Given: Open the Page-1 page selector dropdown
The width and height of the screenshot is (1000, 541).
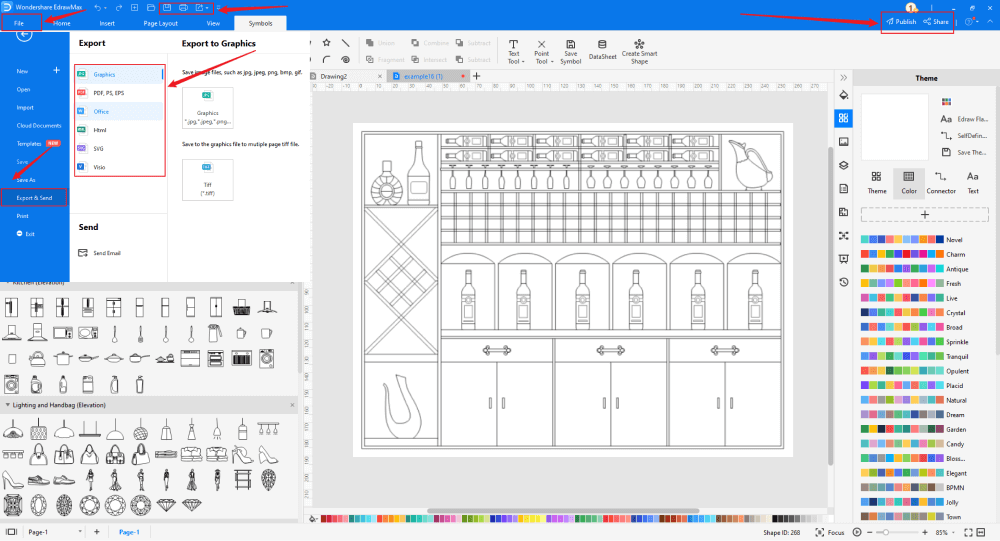Looking at the screenshot, I should 82,532.
